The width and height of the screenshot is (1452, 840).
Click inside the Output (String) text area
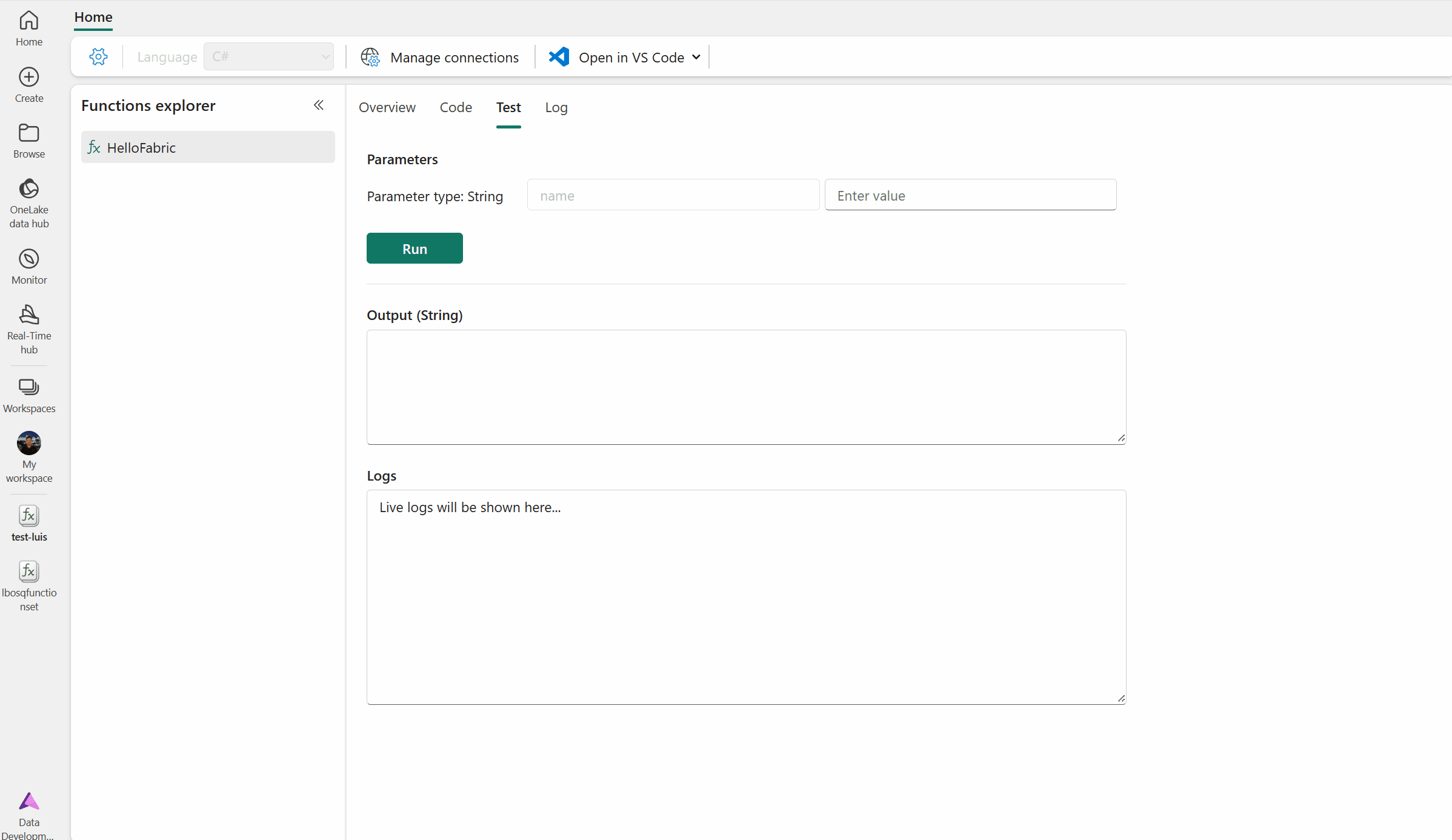tap(746, 387)
